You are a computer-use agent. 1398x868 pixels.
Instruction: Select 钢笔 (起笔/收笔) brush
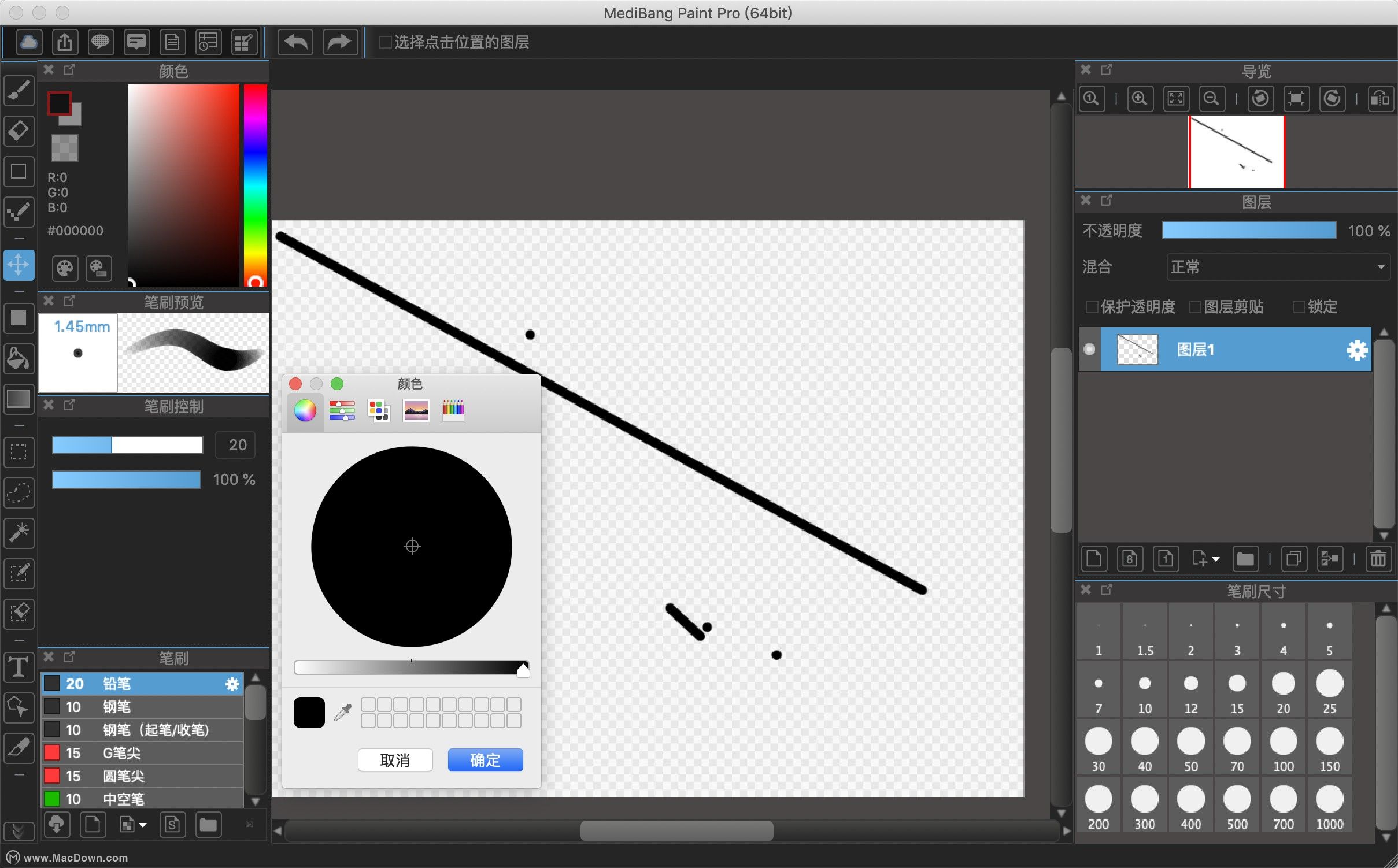click(142, 730)
